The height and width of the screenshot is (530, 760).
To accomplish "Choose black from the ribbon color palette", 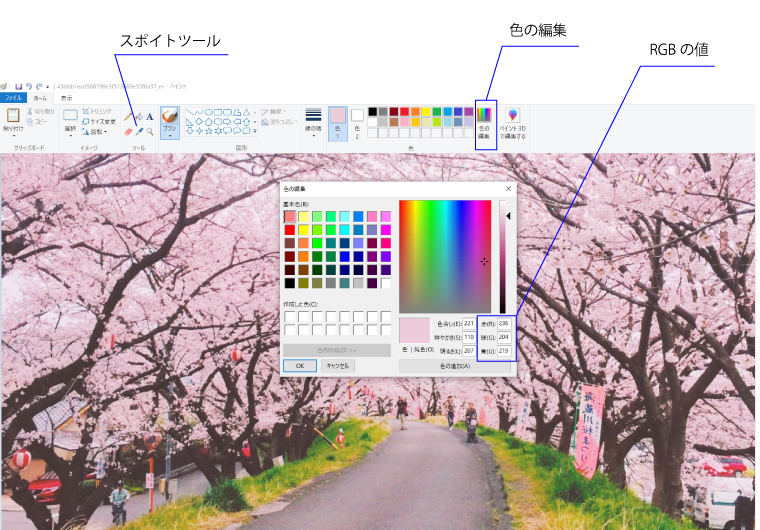I will (372, 112).
